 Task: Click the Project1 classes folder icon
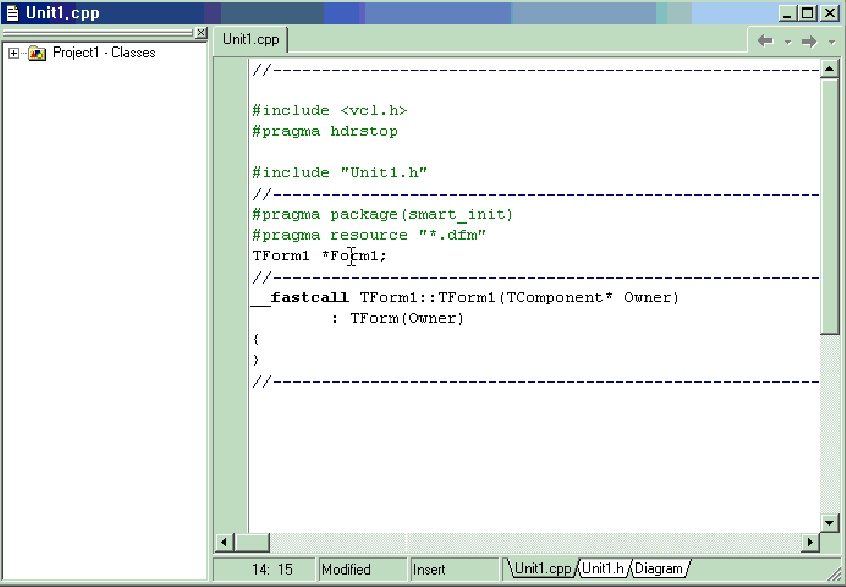pos(37,53)
